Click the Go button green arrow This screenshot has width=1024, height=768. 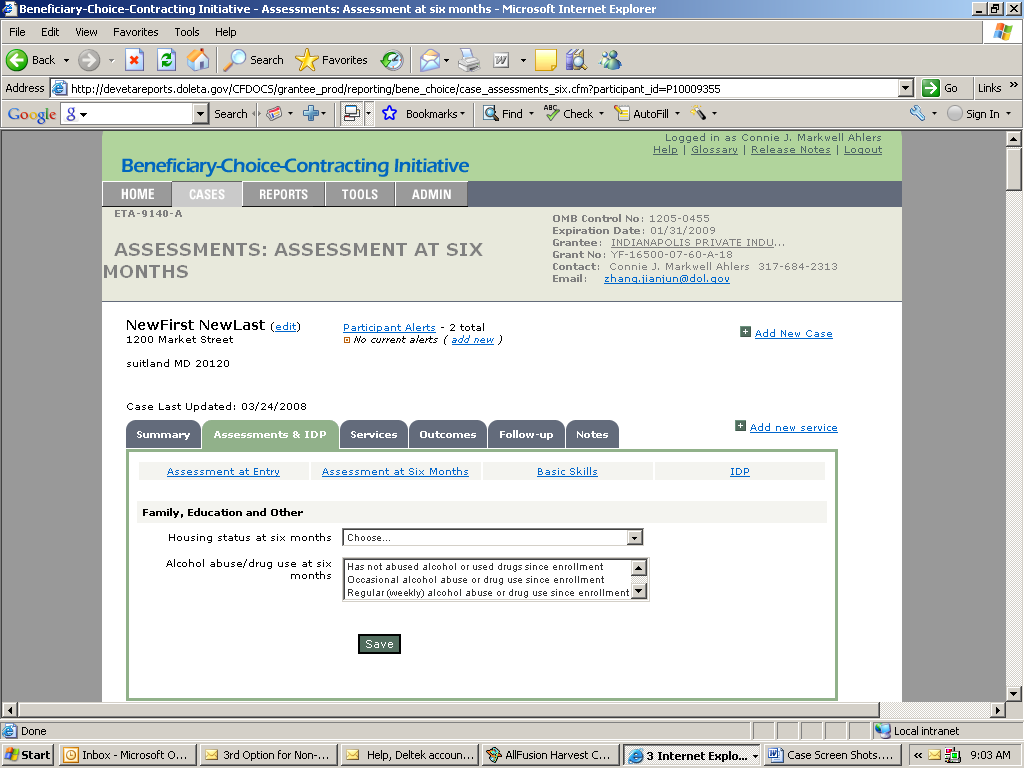pos(931,88)
